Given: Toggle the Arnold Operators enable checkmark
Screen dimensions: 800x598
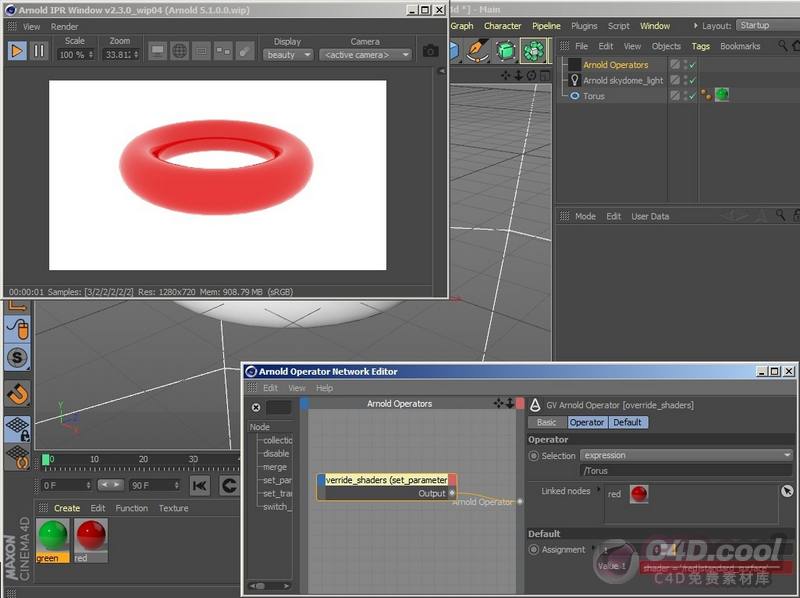Looking at the screenshot, I should [692, 65].
